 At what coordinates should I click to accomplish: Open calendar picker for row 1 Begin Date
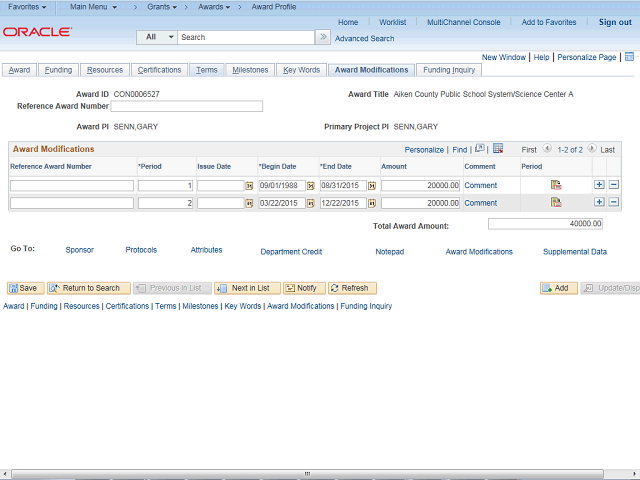coord(310,186)
